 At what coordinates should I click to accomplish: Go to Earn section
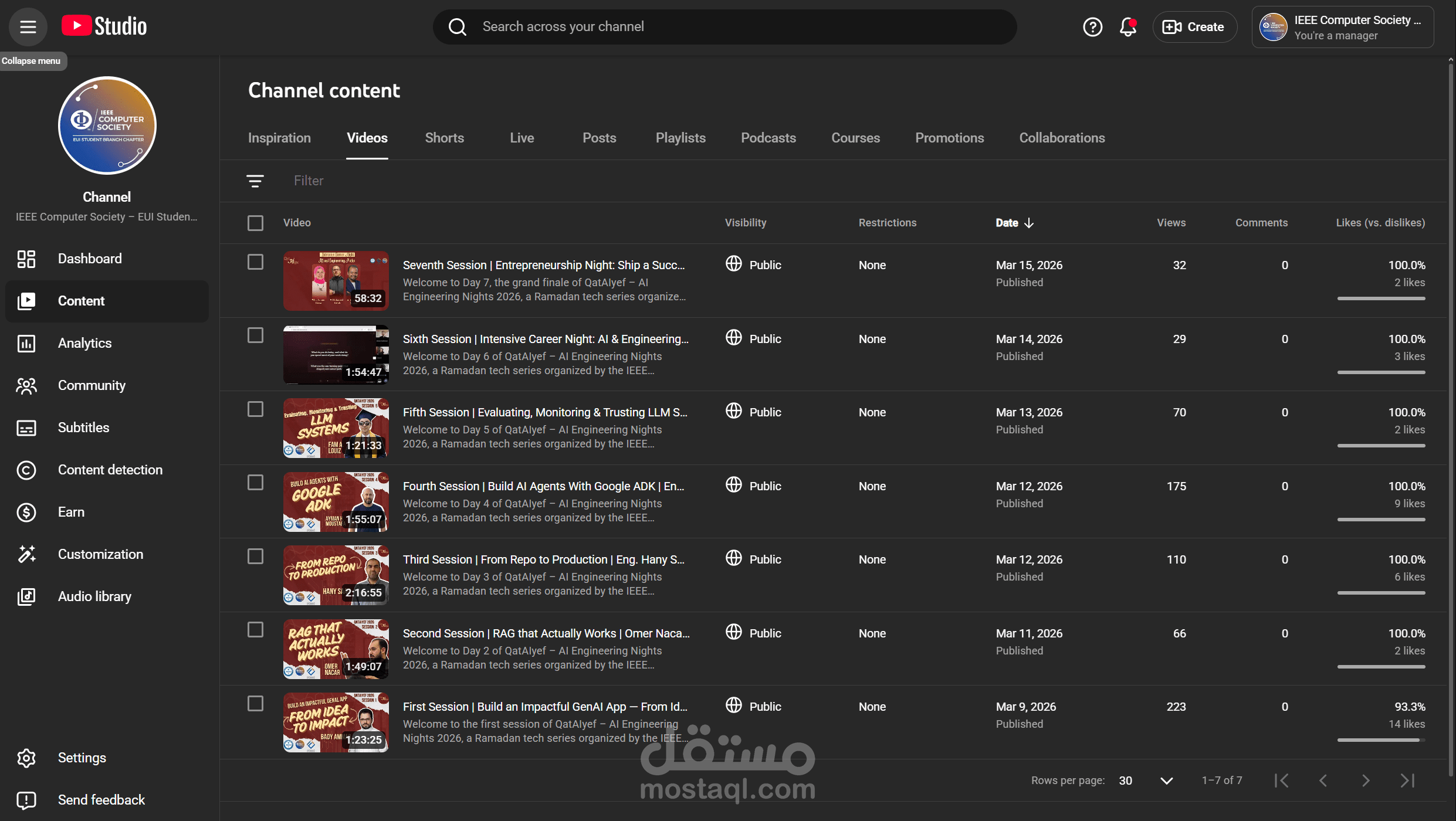tap(71, 512)
